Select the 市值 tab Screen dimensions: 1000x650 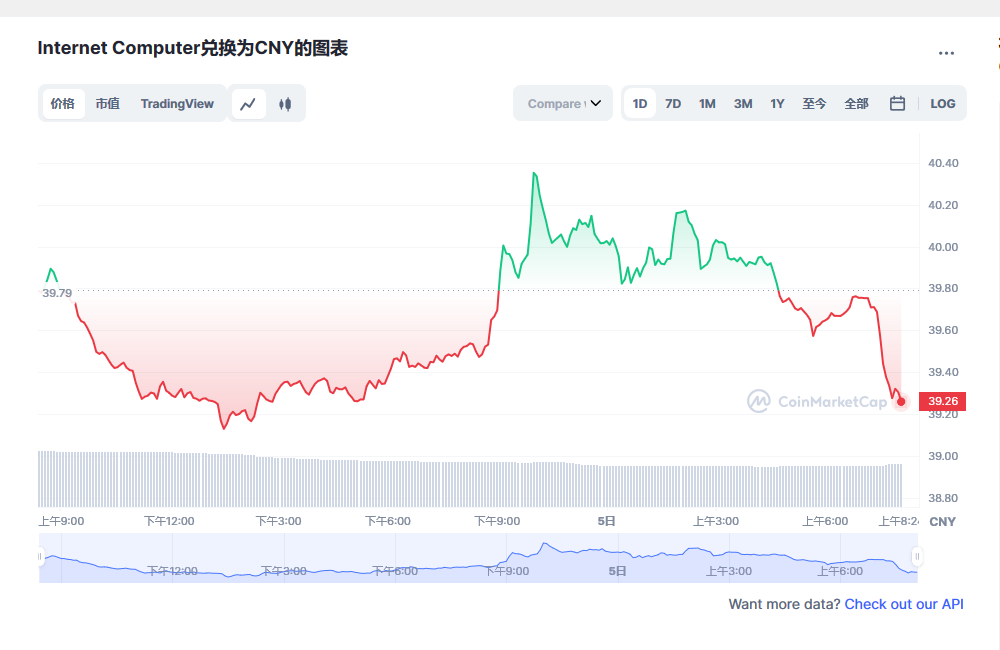[x=108, y=103]
